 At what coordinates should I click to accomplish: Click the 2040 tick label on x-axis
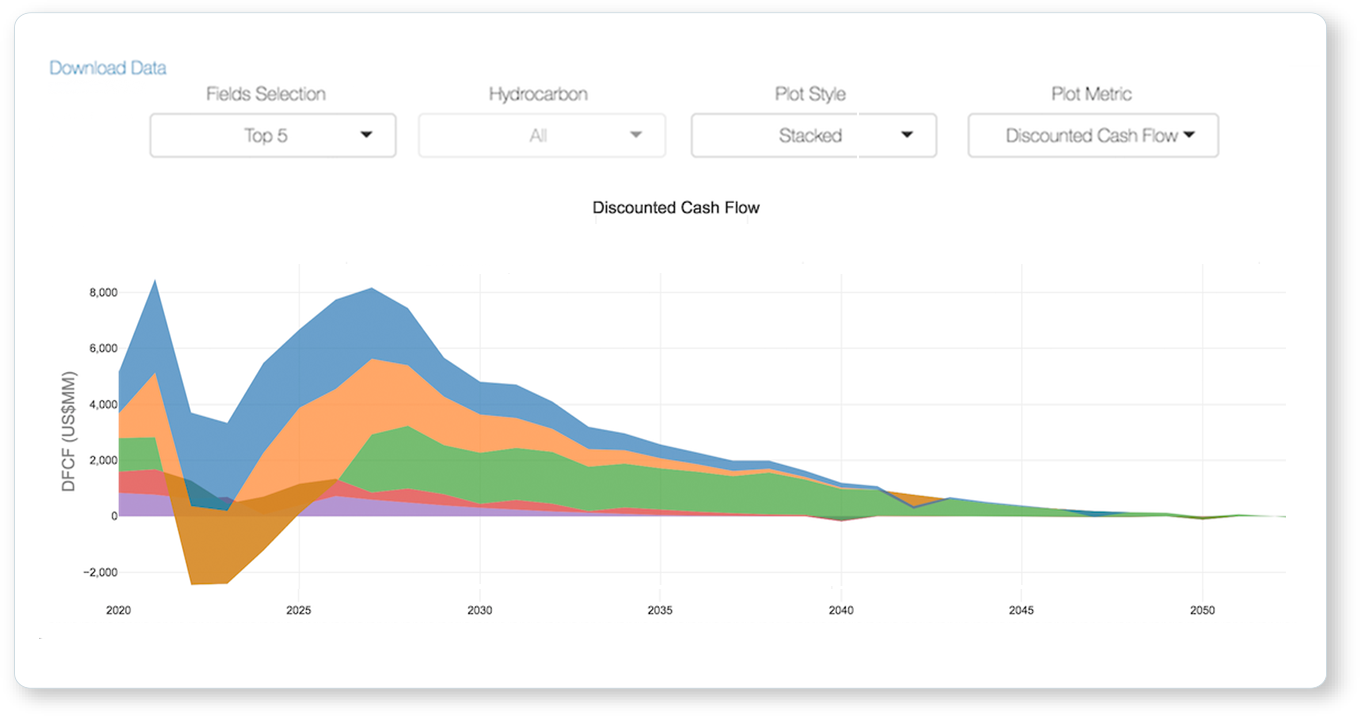[841, 610]
